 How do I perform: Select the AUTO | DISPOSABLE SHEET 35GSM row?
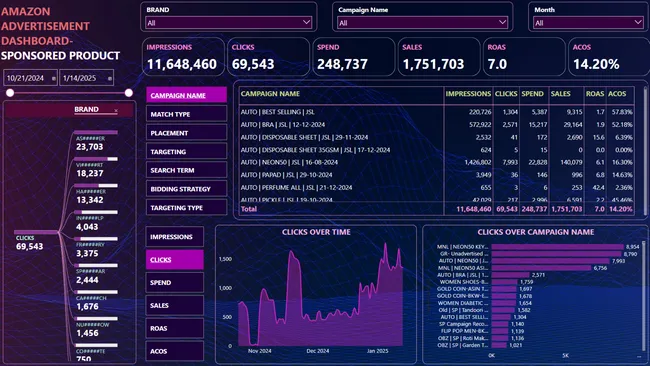(x=437, y=150)
